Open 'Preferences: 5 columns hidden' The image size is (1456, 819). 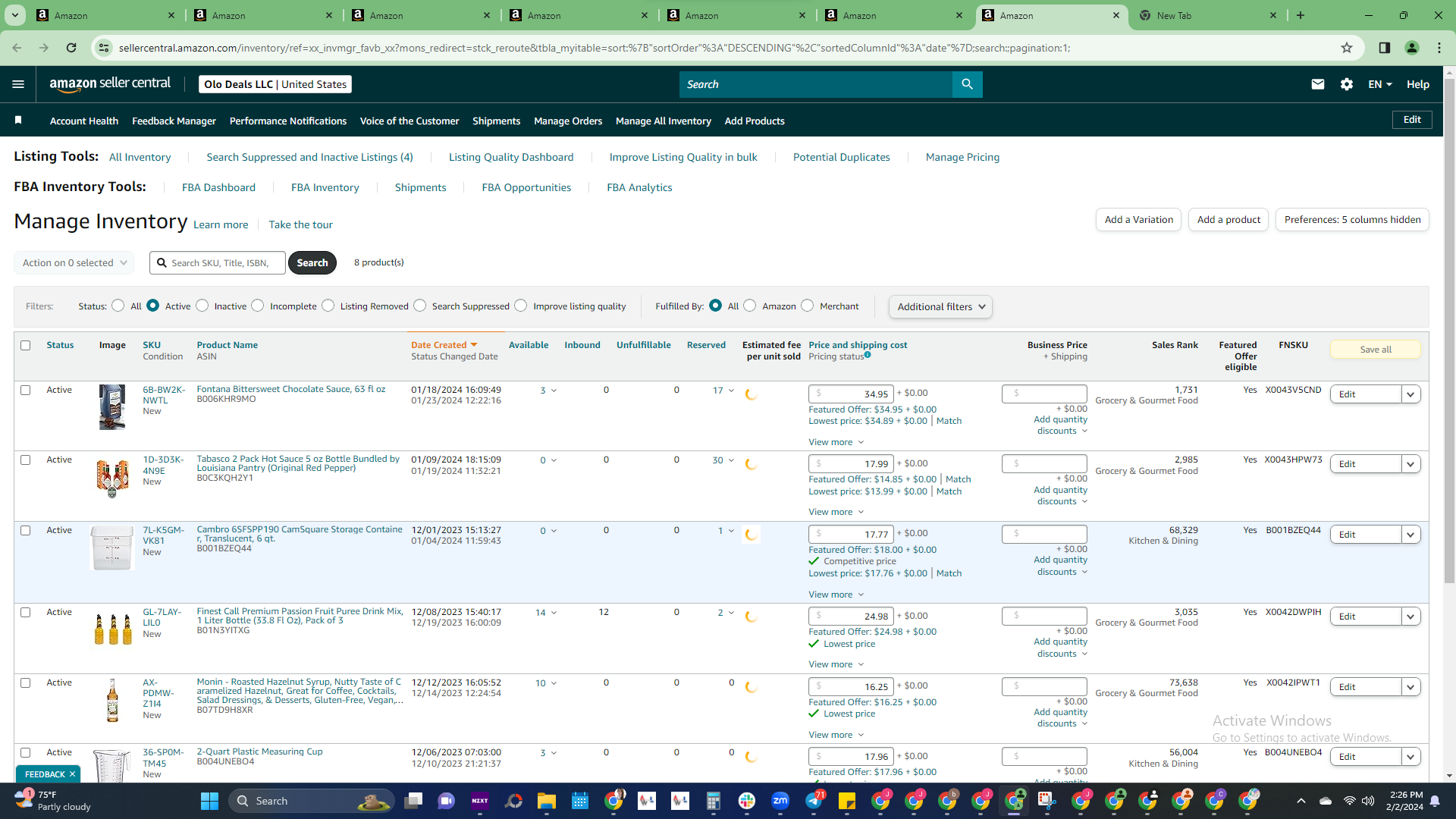[x=1352, y=220]
